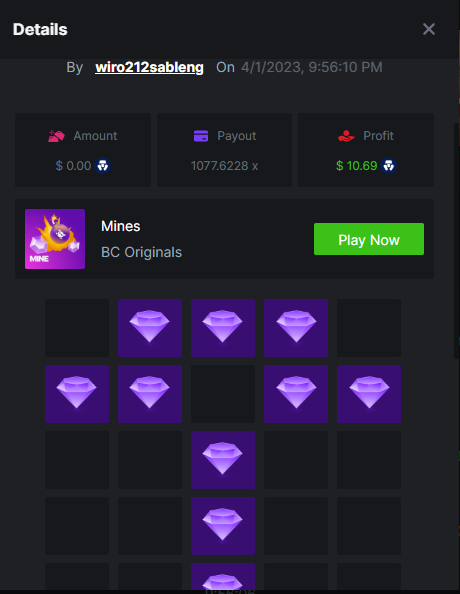Click the purple Payout card icon
Screen dimensions: 460x594
point(201,136)
